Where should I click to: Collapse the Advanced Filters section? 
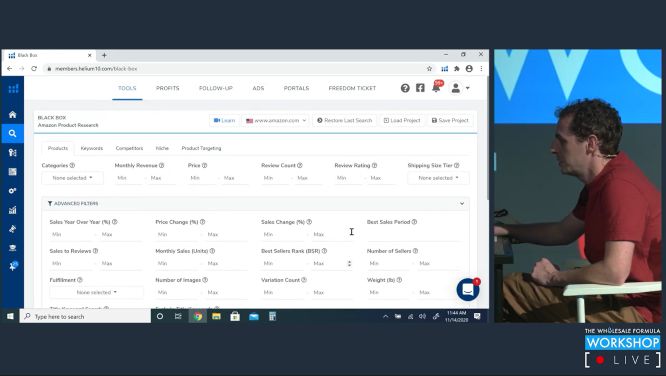point(462,204)
